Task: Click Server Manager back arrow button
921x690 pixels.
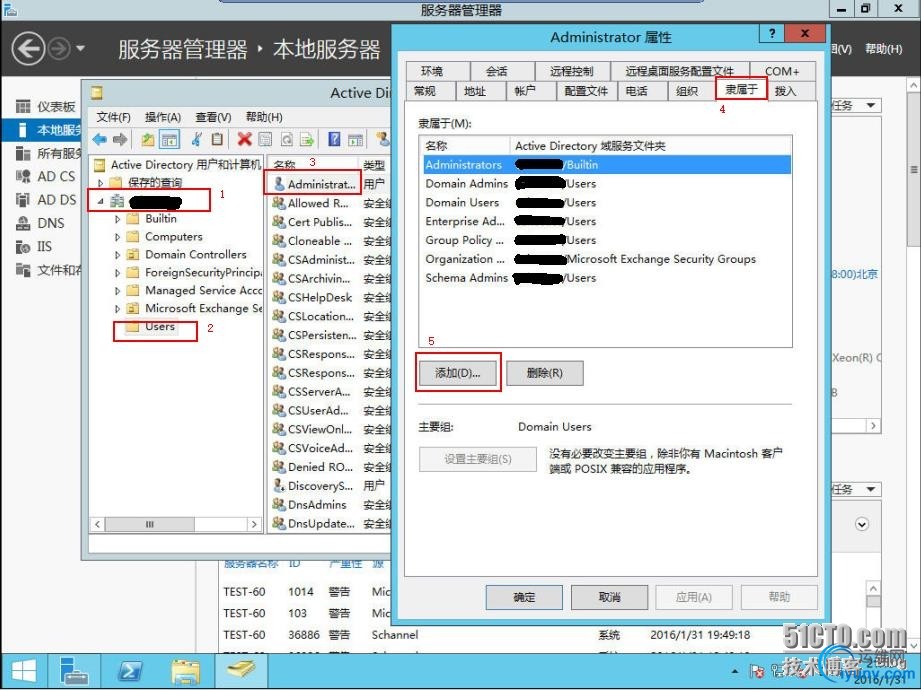Action: tap(28, 49)
